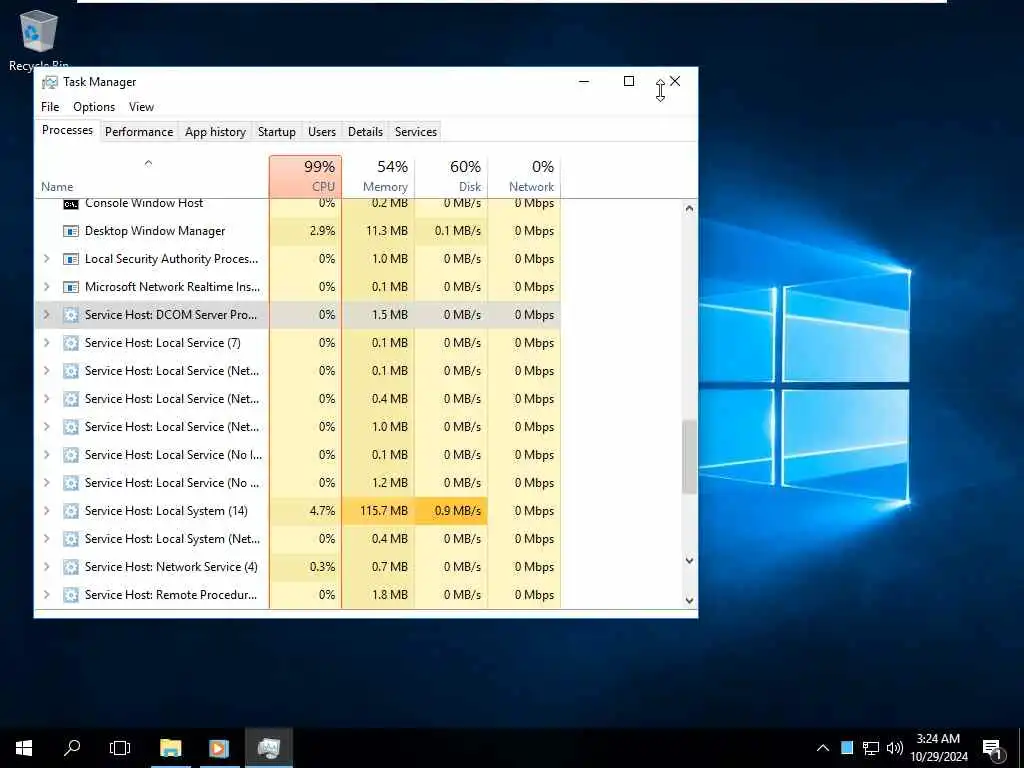Open the media player taskbar icon

(219, 748)
